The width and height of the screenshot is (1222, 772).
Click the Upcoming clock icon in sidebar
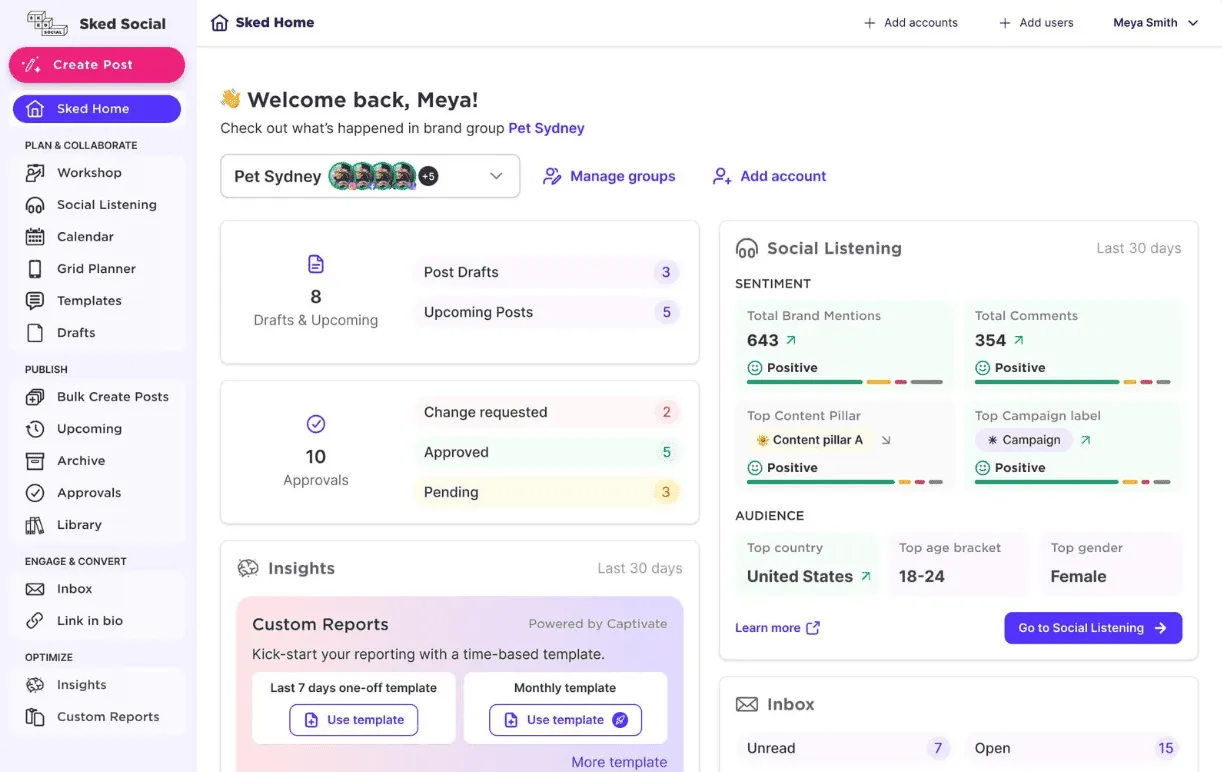(35, 429)
